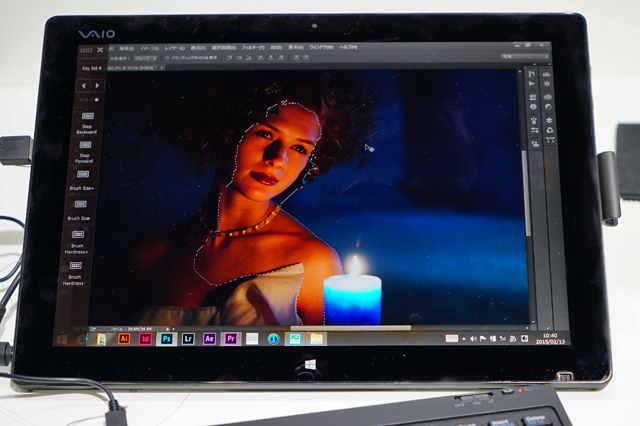The height and width of the screenshot is (426, 640).
Task: Switch to Photoshop in the taskbar
Action: coord(167,339)
